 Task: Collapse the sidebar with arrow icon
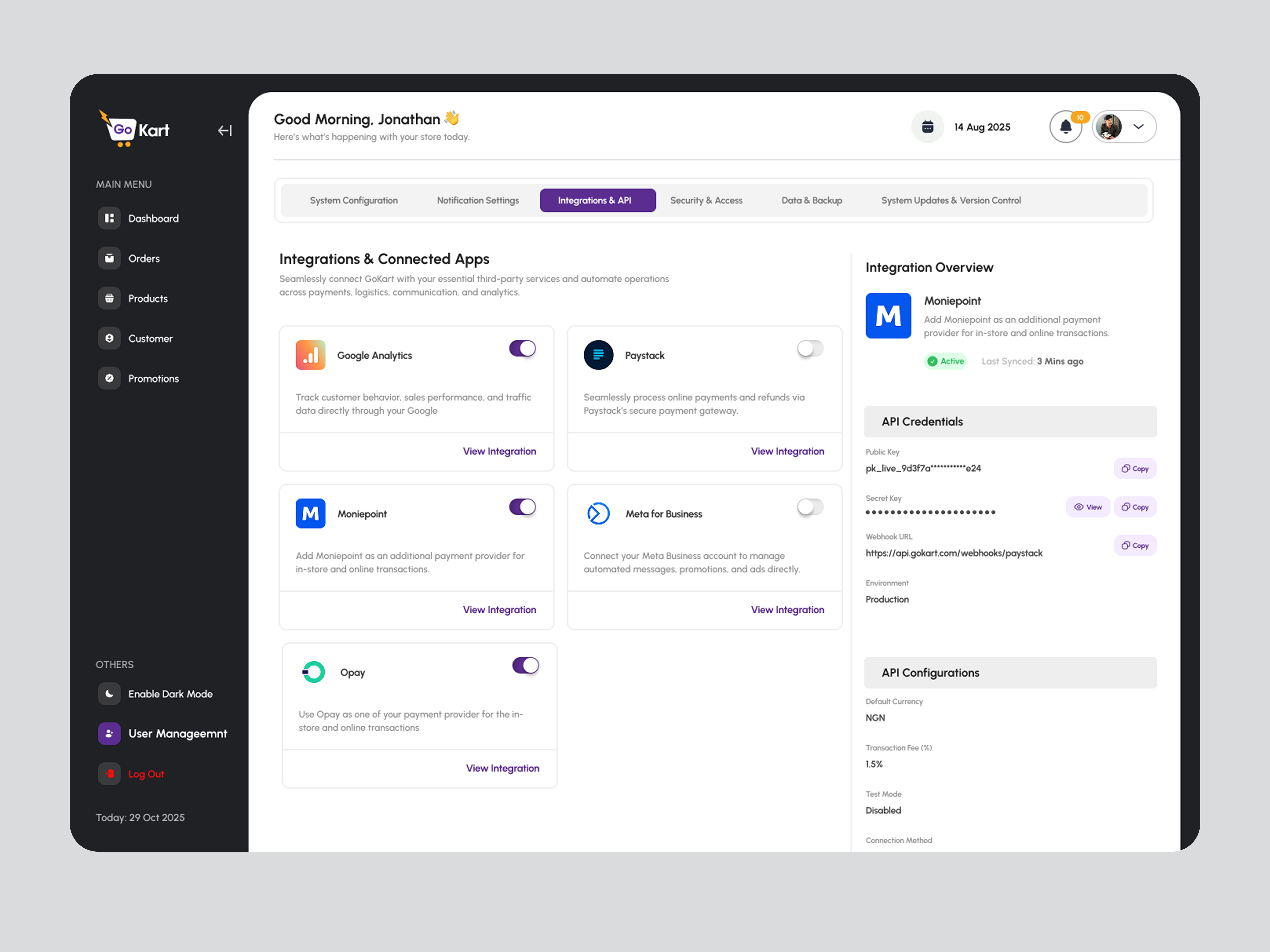(224, 131)
